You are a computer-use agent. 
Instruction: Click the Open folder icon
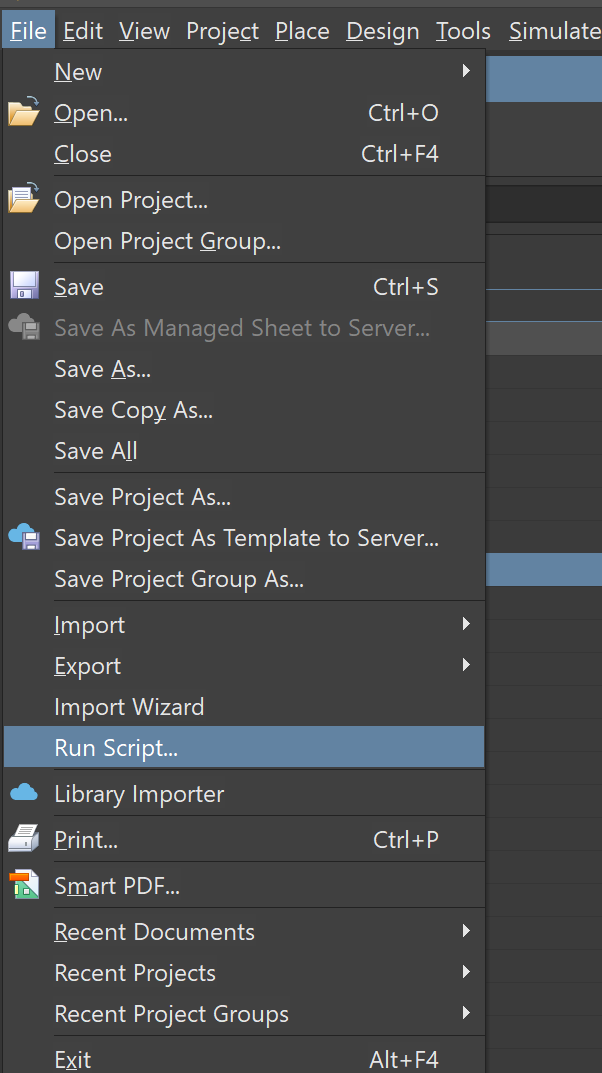coord(23,112)
